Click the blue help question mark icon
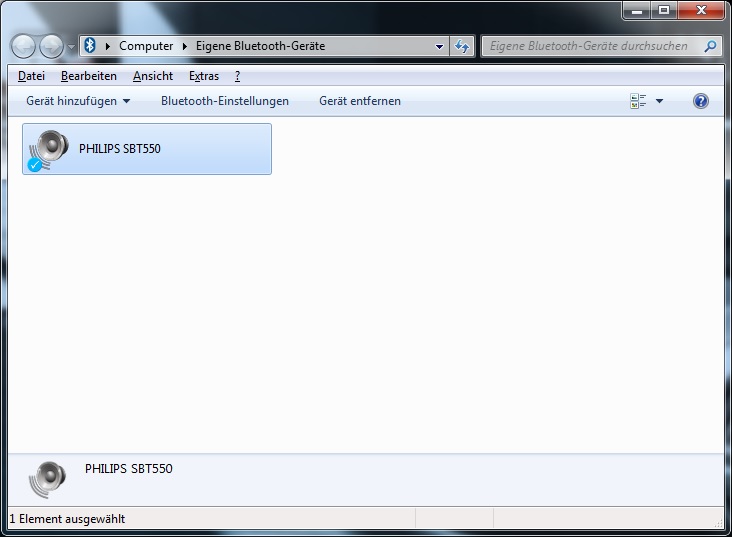Viewport: 732px width, 537px height. tap(701, 101)
